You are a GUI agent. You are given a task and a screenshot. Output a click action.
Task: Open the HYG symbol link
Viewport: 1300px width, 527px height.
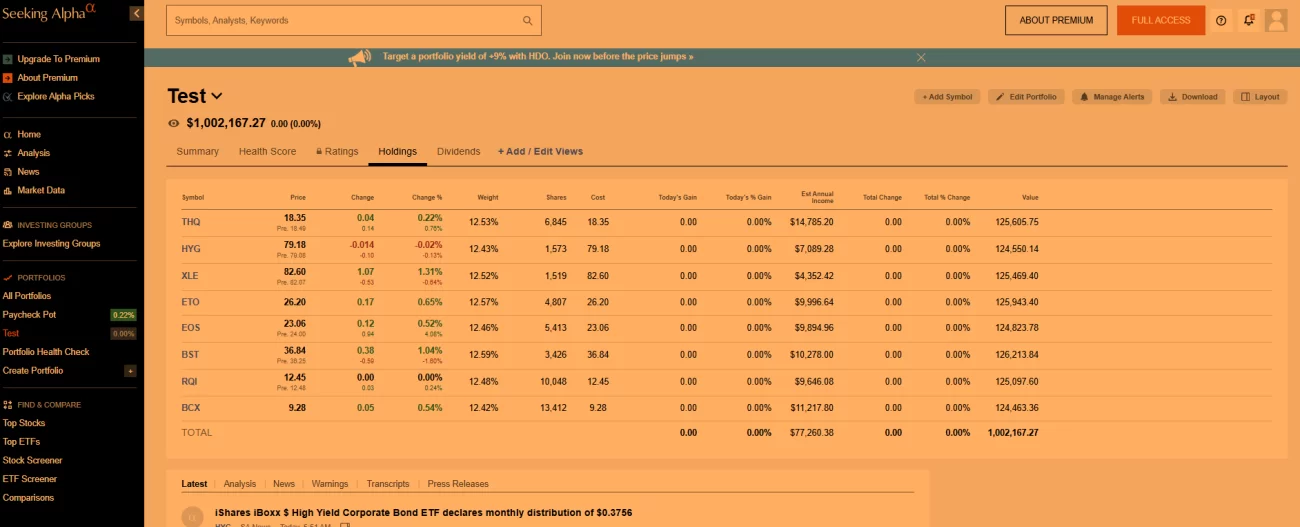tap(191, 249)
